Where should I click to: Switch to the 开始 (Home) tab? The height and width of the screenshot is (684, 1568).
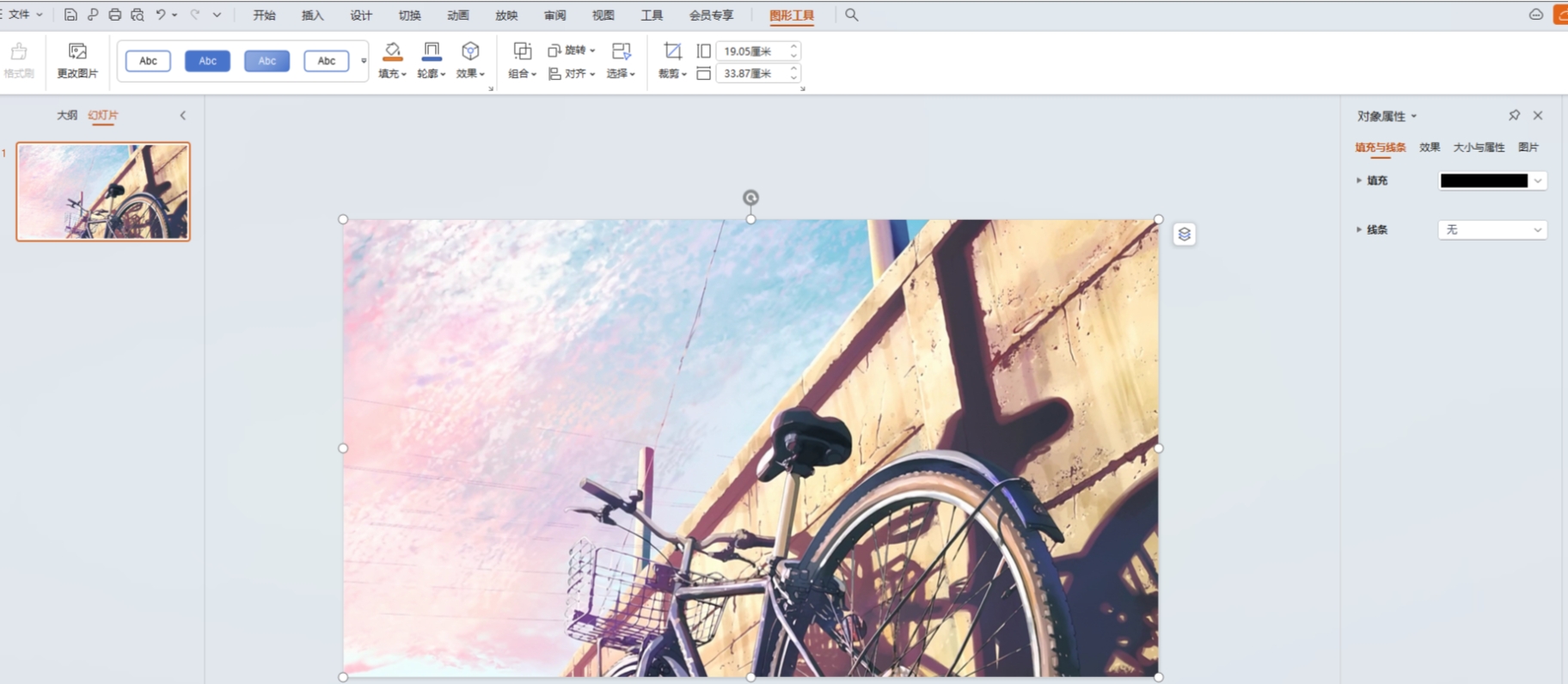point(264,15)
